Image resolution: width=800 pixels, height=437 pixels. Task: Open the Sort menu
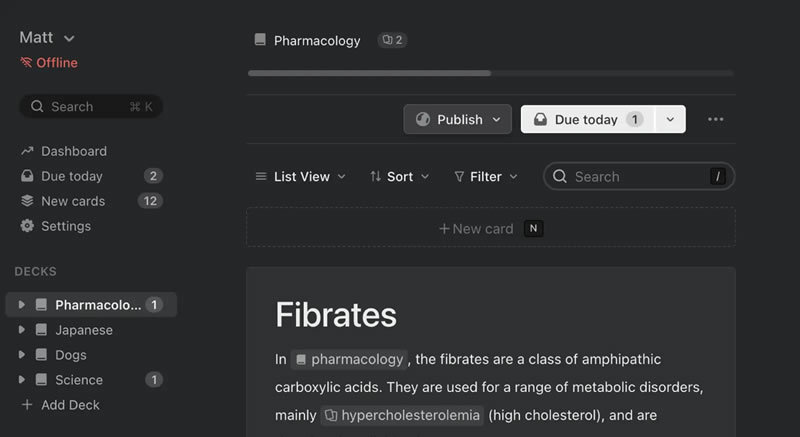point(399,176)
